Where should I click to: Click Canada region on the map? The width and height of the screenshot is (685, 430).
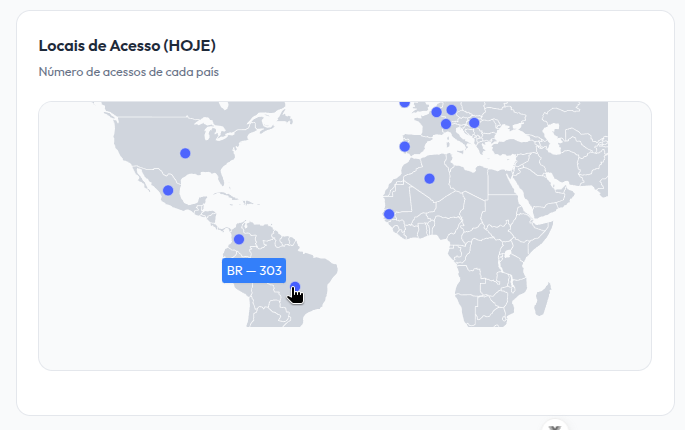200,115
